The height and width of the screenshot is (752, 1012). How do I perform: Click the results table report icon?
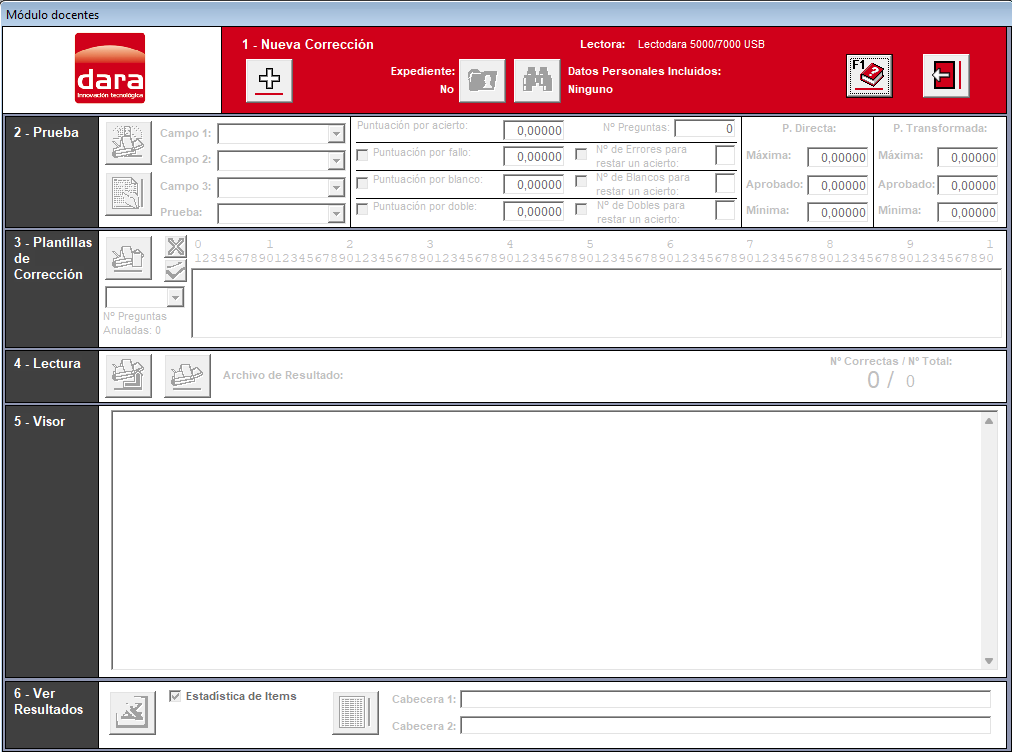[355, 713]
